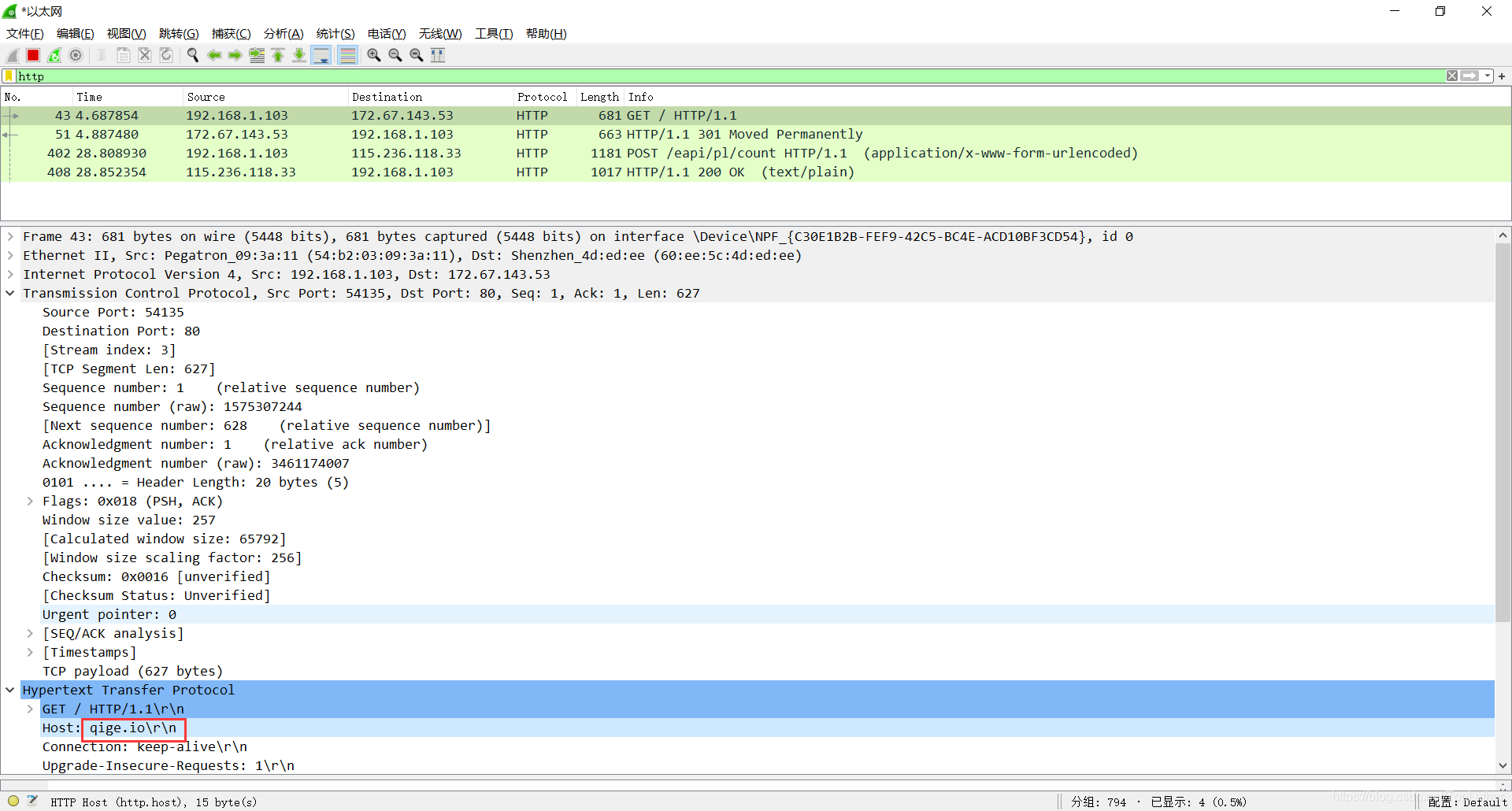Image resolution: width=1512 pixels, height=811 pixels.
Task: Sort packets by No. column
Action: coord(36,97)
